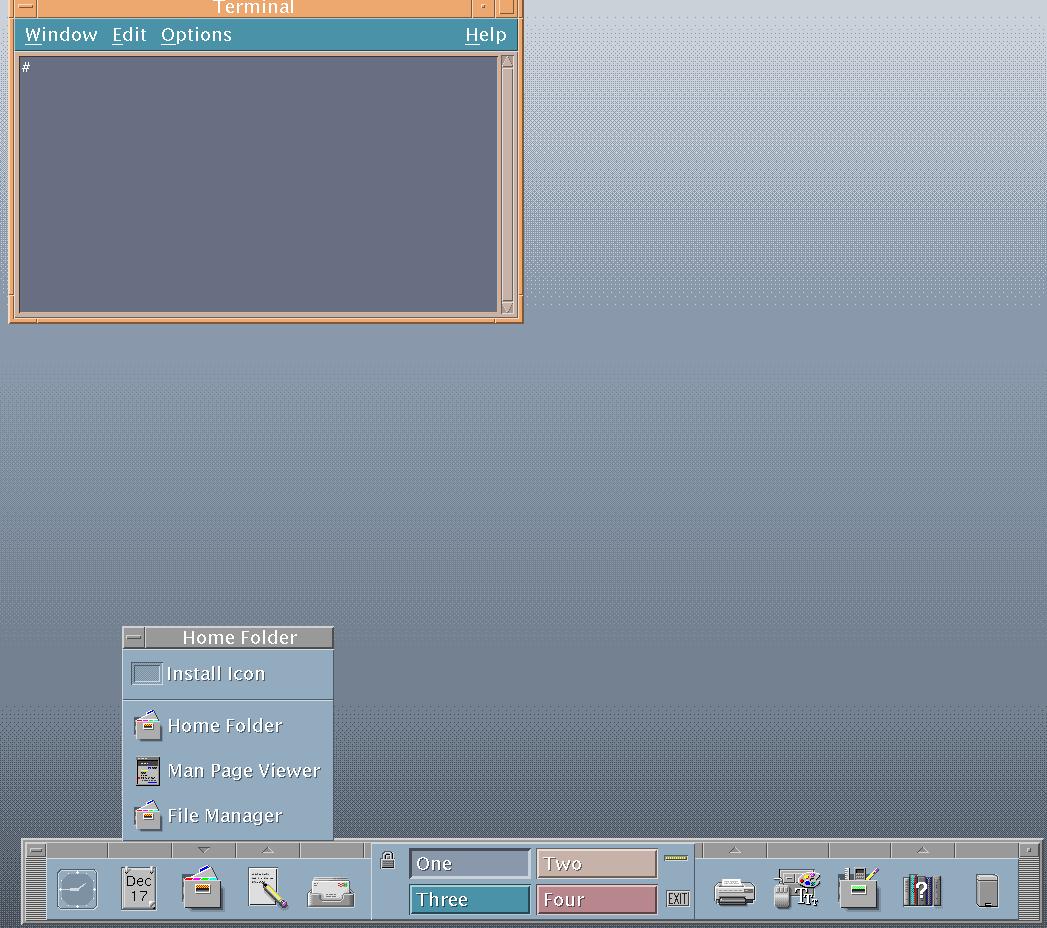Launch Style Manager palette icon
This screenshot has height=928, width=1047.
tap(797, 888)
